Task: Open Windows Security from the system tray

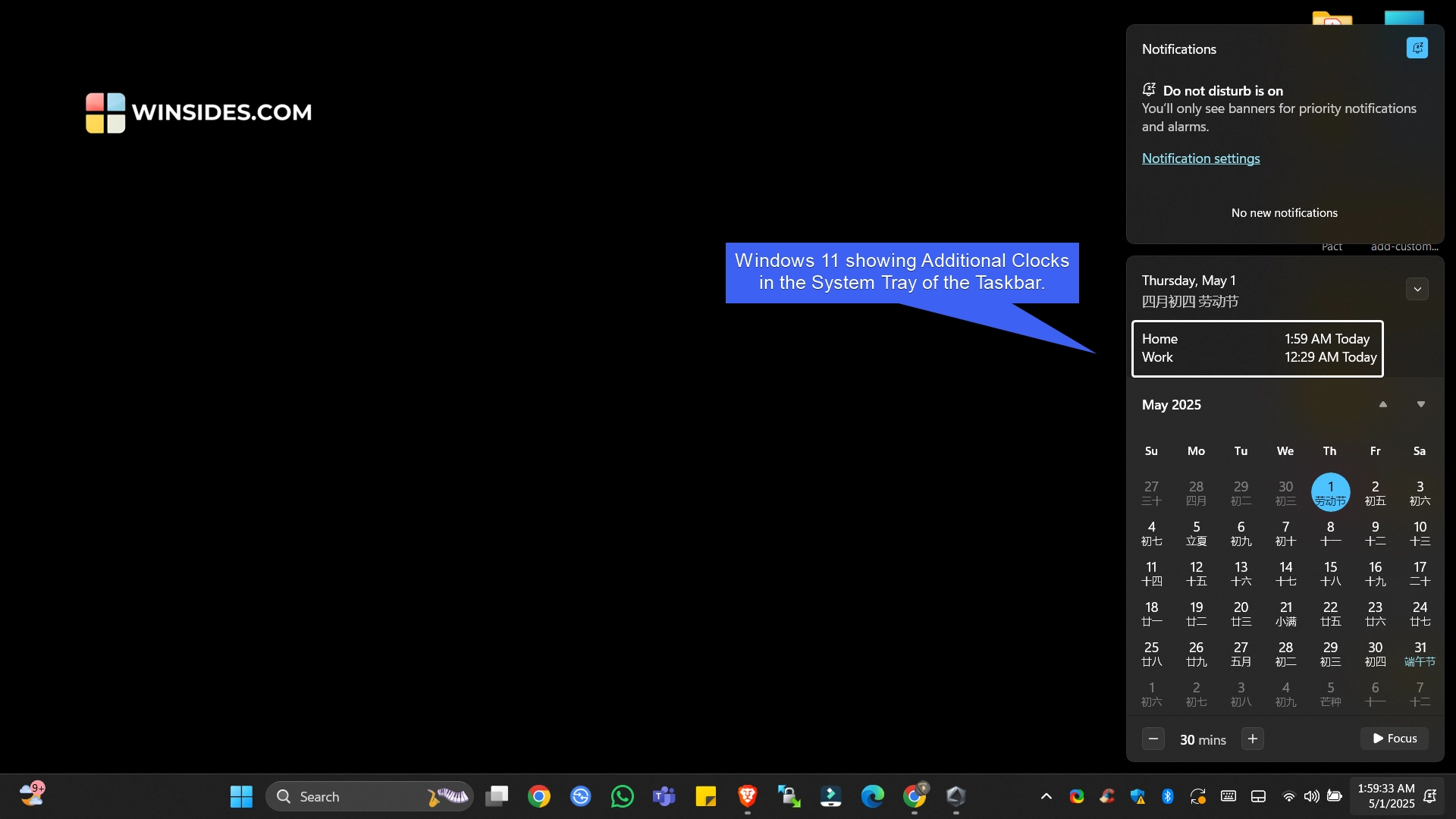Action: [x=1137, y=796]
